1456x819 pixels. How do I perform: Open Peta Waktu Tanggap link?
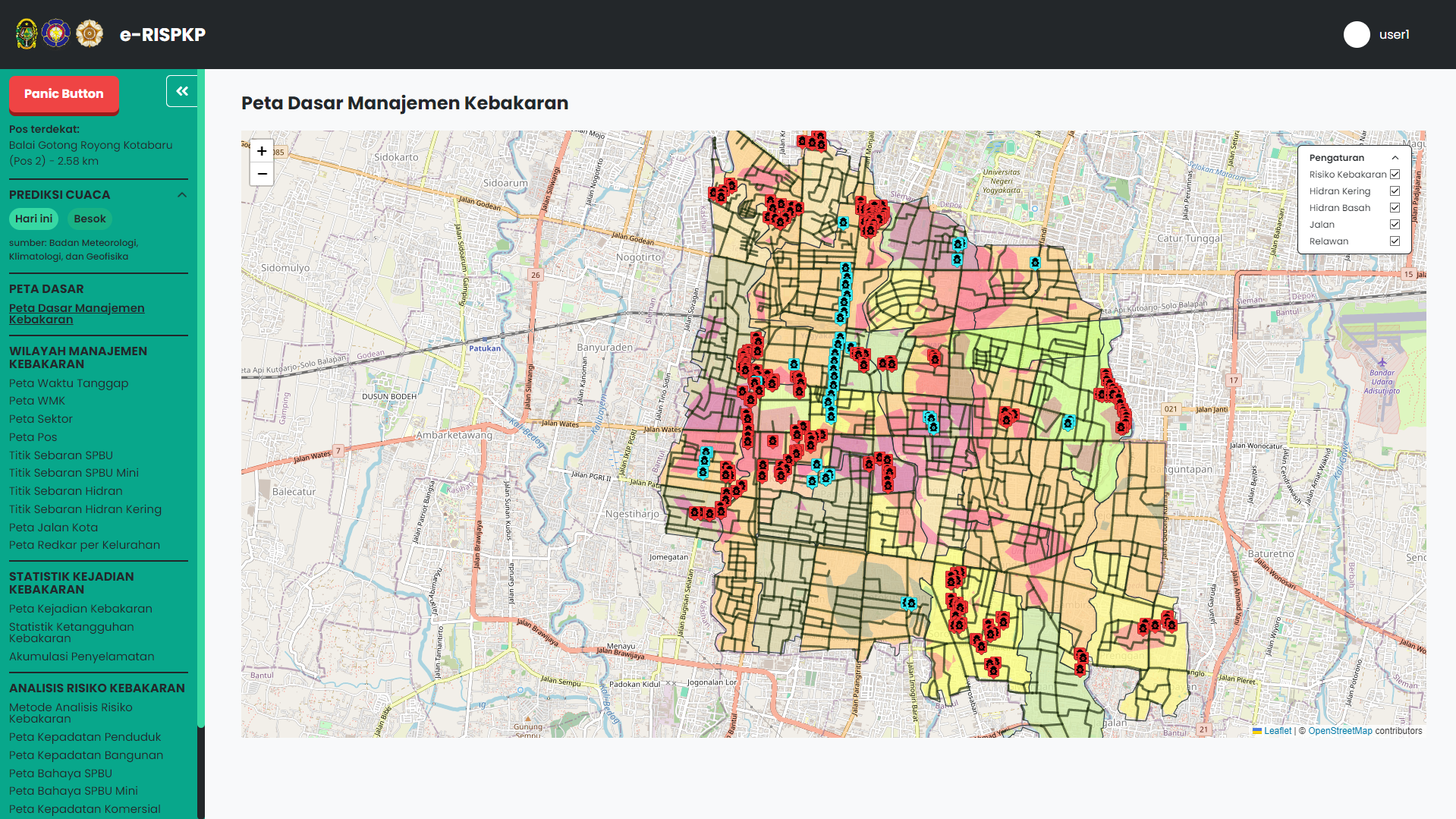[68, 383]
